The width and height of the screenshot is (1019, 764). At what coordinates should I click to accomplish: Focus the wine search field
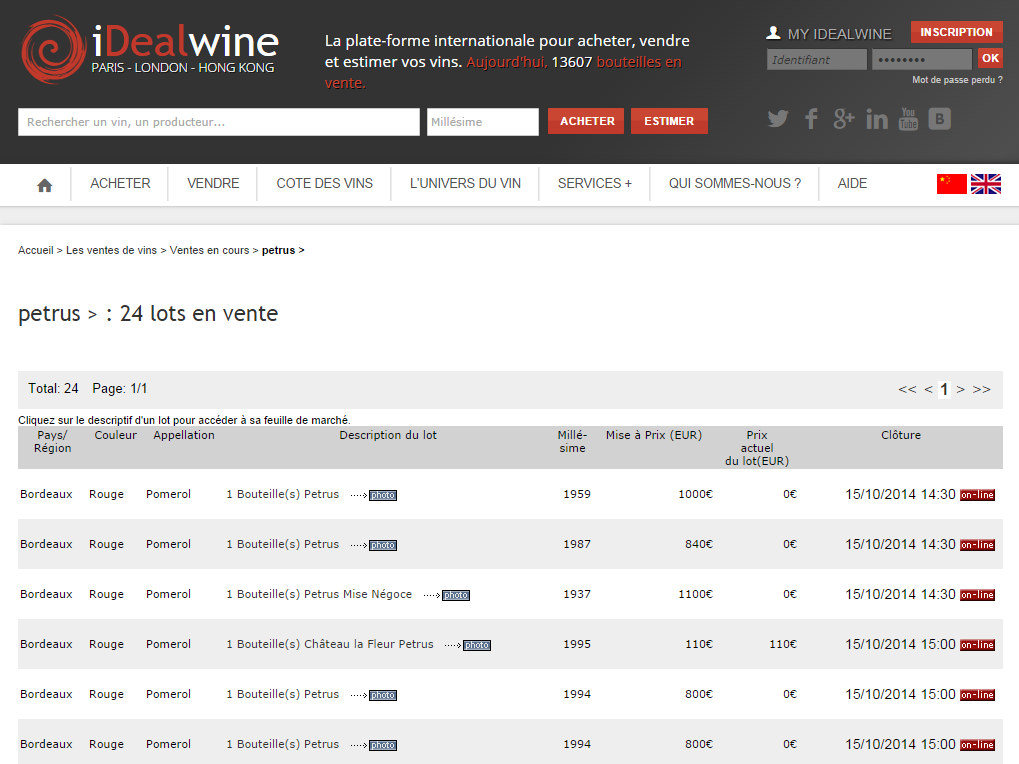pyautogui.click(x=219, y=122)
